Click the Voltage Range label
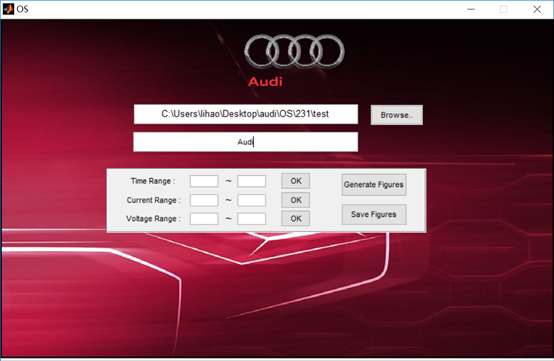Screen dimensions: 554x361 [153, 219]
